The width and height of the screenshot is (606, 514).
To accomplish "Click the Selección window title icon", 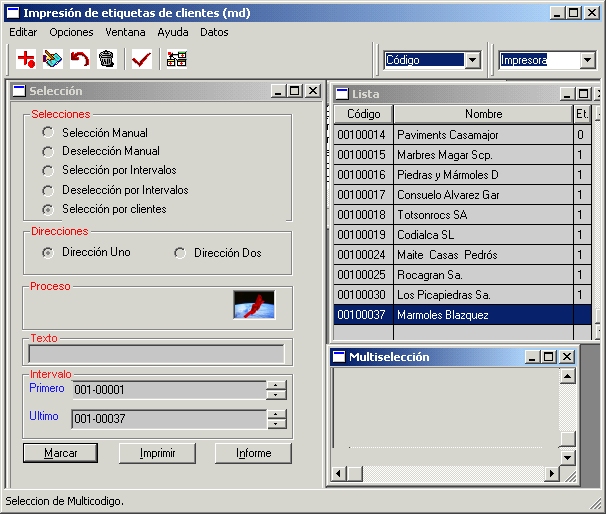I will 19,91.
